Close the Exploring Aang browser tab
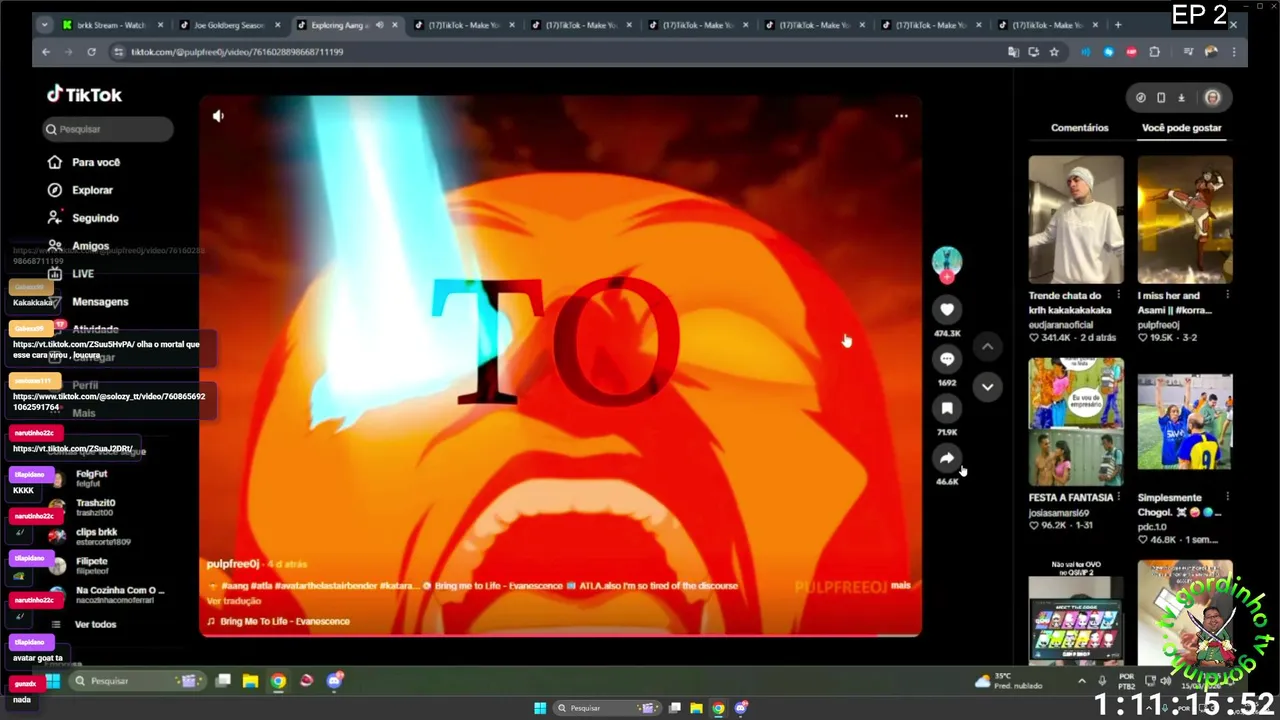This screenshot has width=1280, height=720. point(394,25)
